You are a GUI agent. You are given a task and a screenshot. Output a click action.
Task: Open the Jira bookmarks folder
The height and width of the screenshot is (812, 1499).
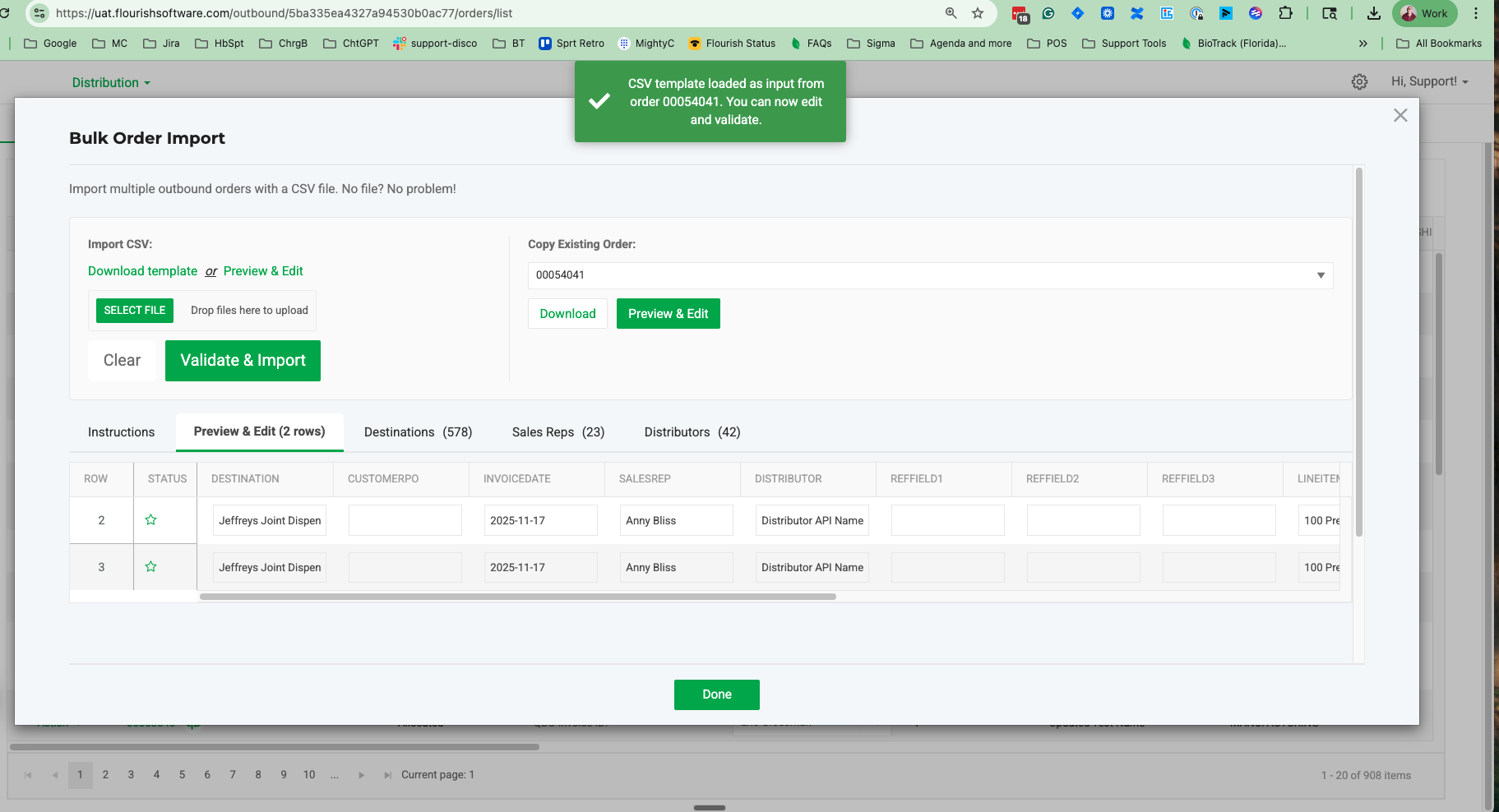coord(161,44)
